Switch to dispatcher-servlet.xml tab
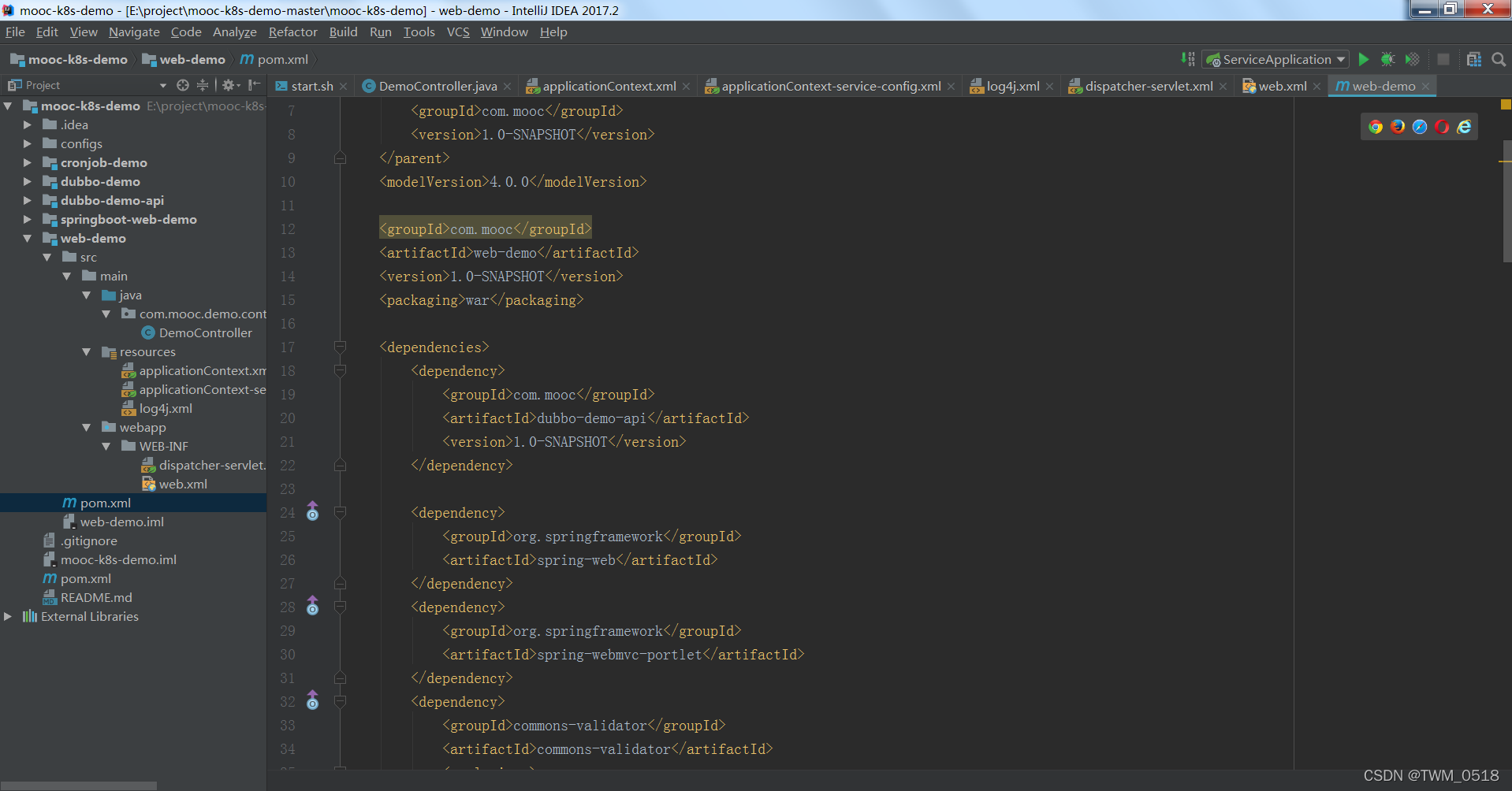This screenshot has width=1512, height=791. pos(1149,86)
